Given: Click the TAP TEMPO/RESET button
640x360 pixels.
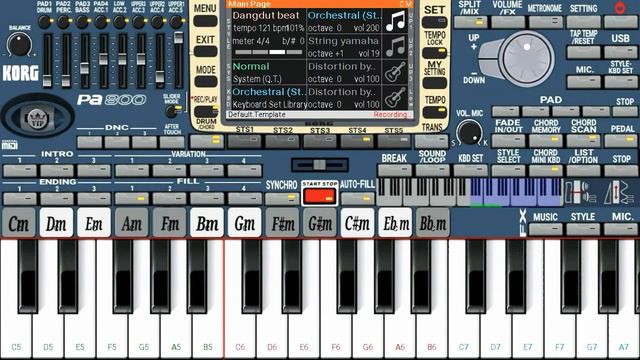Looking at the screenshot, I should pyautogui.click(x=583, y=52).
